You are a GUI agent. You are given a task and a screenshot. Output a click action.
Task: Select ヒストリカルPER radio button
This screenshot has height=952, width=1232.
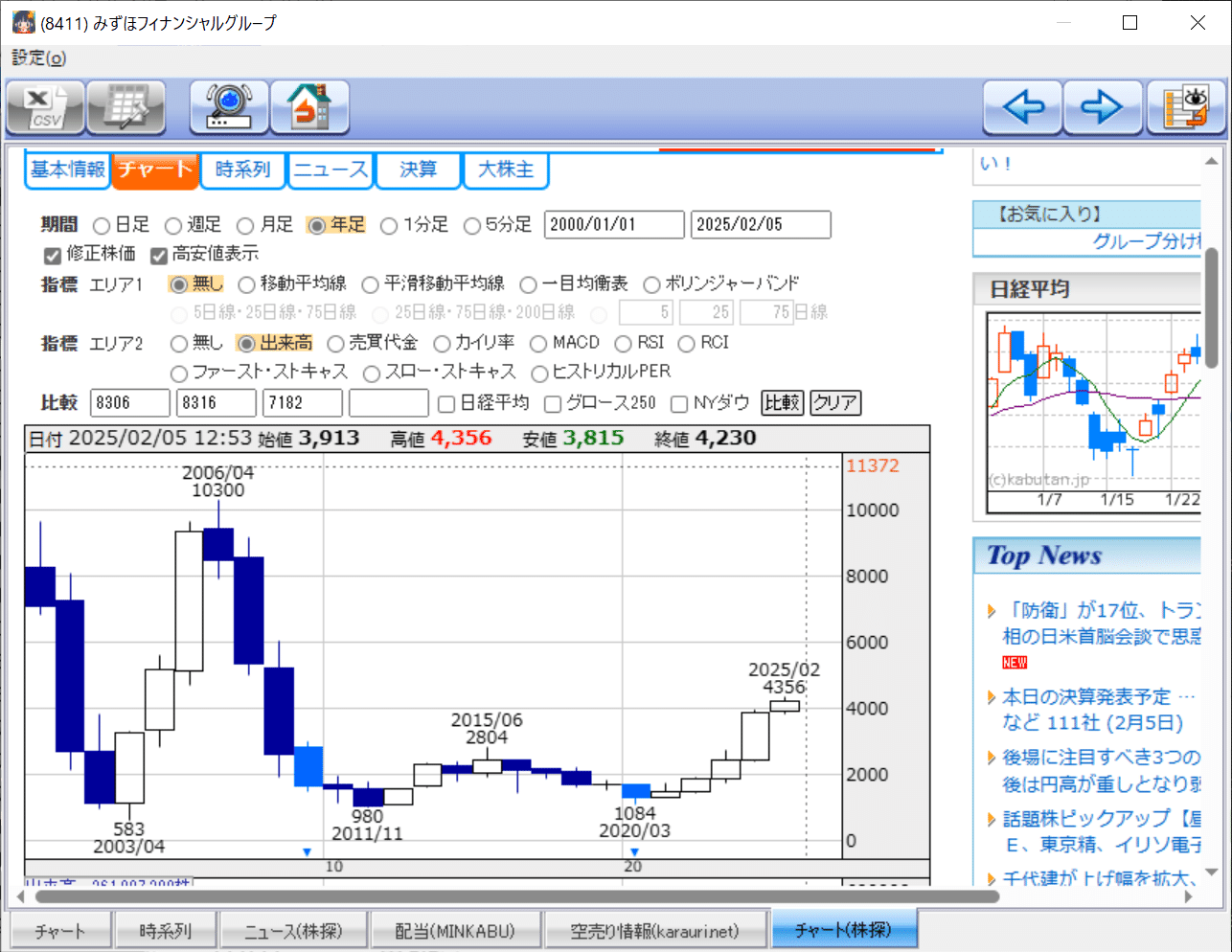tap(539, 373)
